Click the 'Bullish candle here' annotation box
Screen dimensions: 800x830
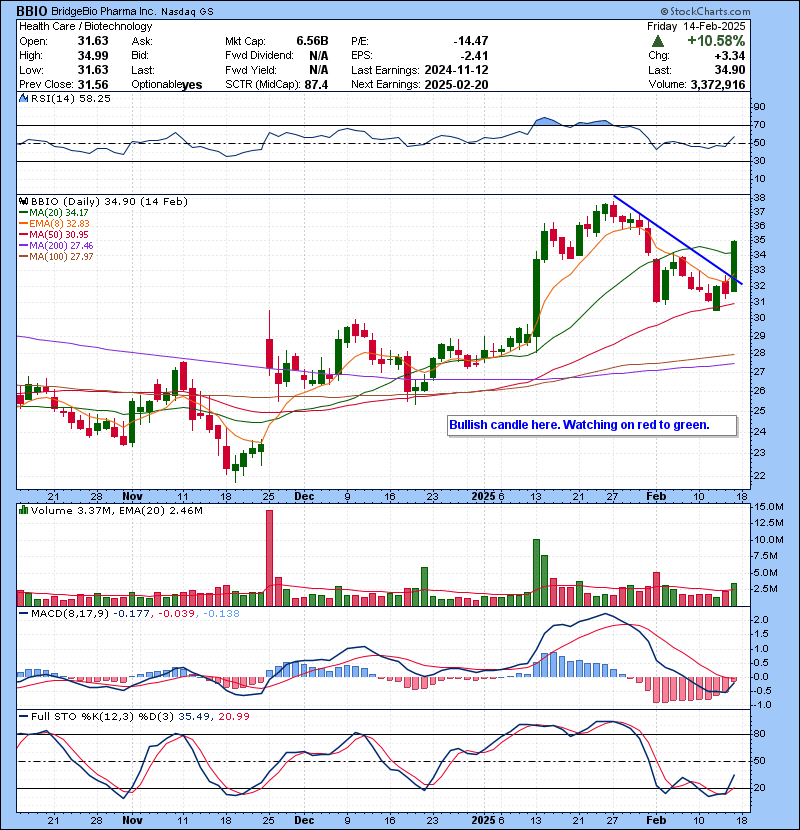[x=592, y=425]
